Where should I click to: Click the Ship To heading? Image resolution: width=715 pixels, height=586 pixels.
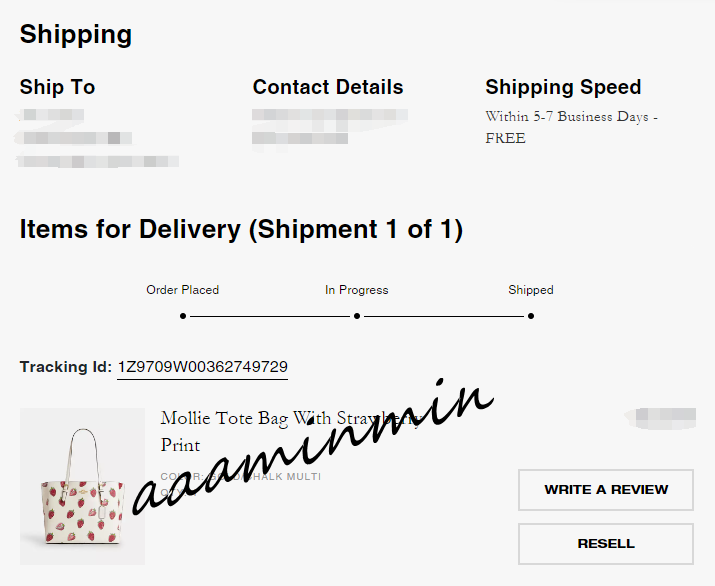[x=57, y=87]
